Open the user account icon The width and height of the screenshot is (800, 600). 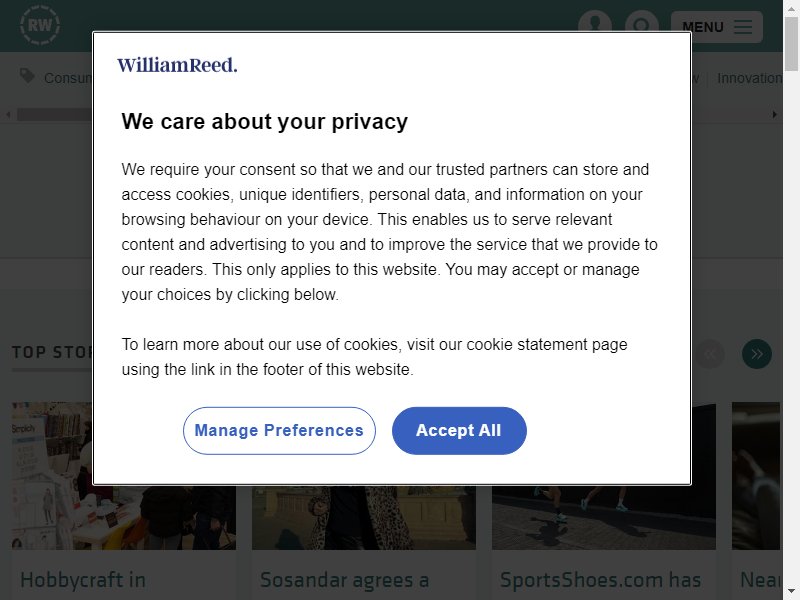(595, 21)
